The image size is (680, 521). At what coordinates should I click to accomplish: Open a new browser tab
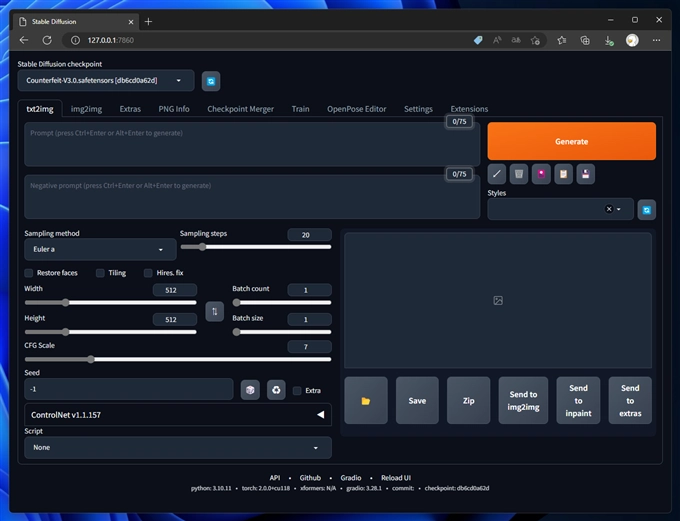pos(148,21)
